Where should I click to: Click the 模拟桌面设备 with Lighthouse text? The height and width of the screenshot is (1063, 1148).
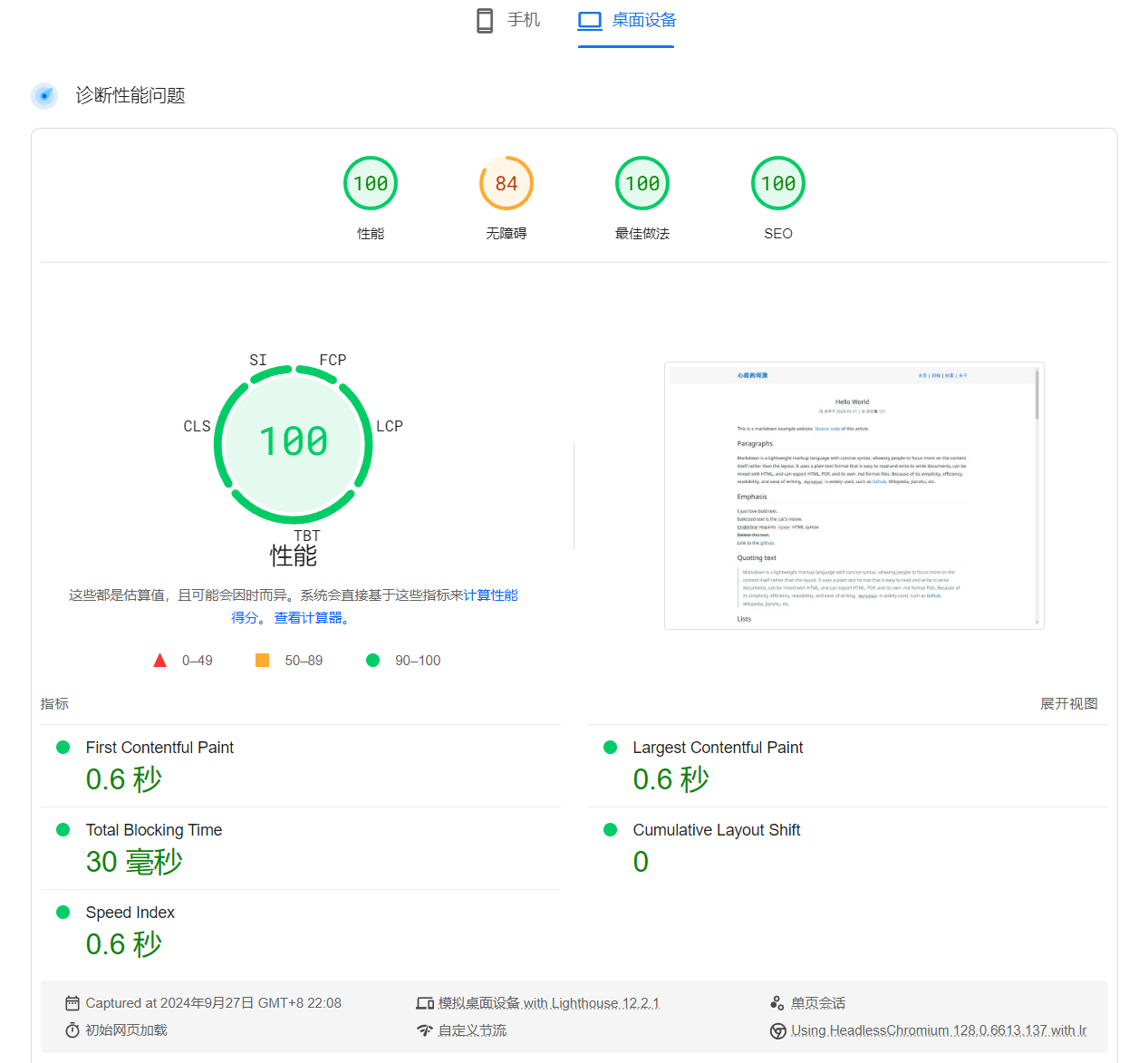click(548, 1003)
